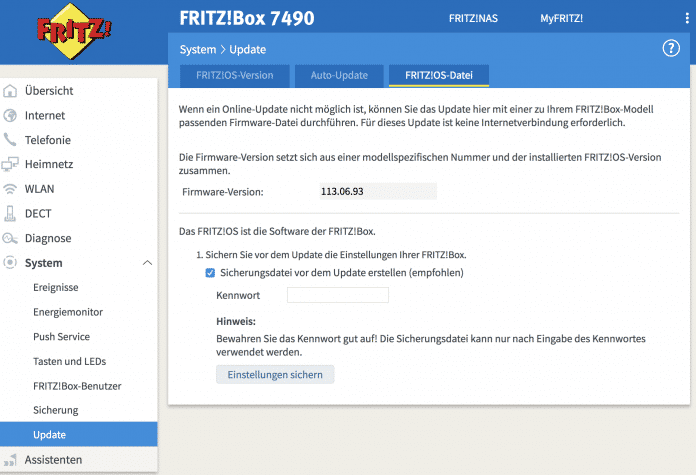Click the Diagnose icon in sidebar
Viewport: 696px width, 475px height.
(11, 238)
